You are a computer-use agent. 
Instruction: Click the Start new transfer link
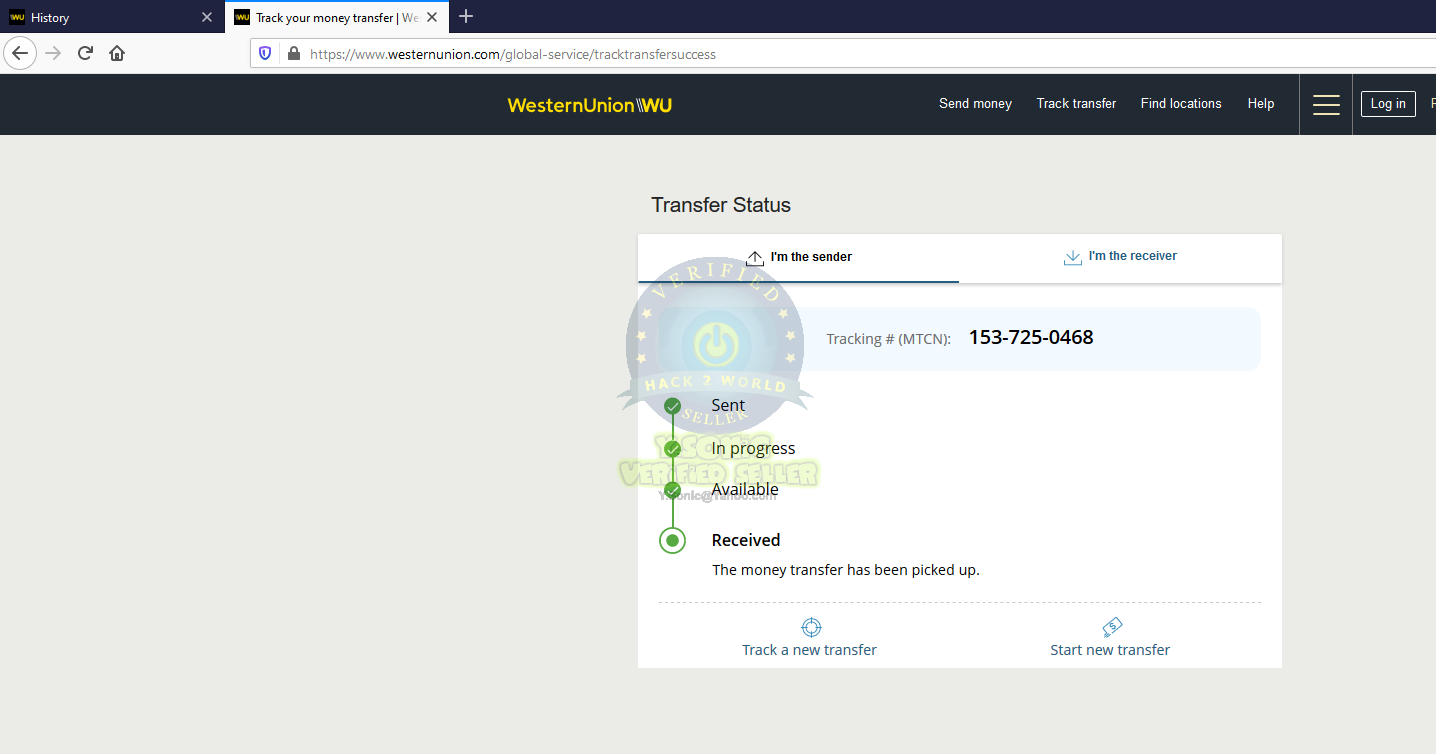(1110, 650)
